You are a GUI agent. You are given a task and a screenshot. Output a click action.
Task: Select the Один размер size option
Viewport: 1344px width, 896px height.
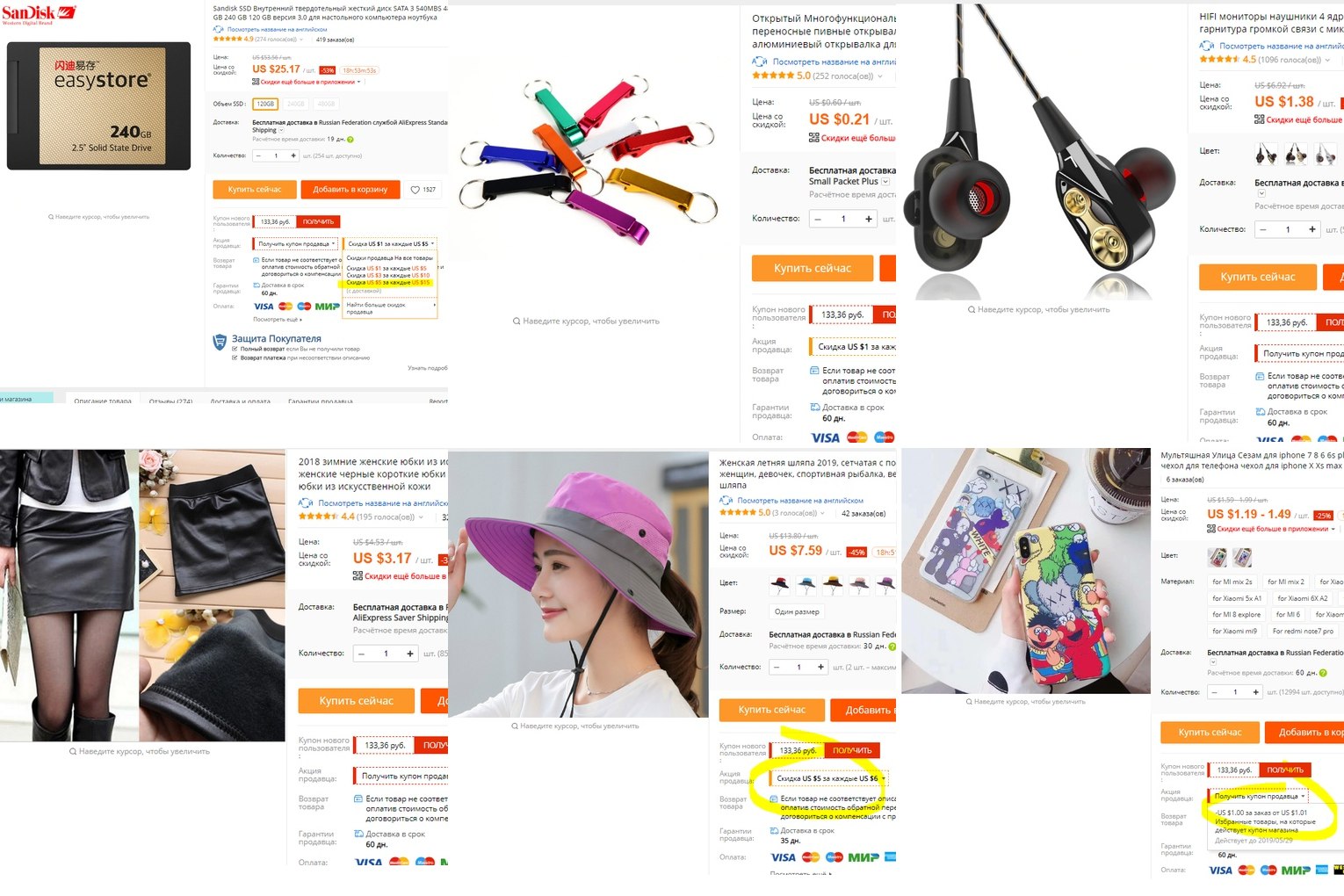[797, 611]
